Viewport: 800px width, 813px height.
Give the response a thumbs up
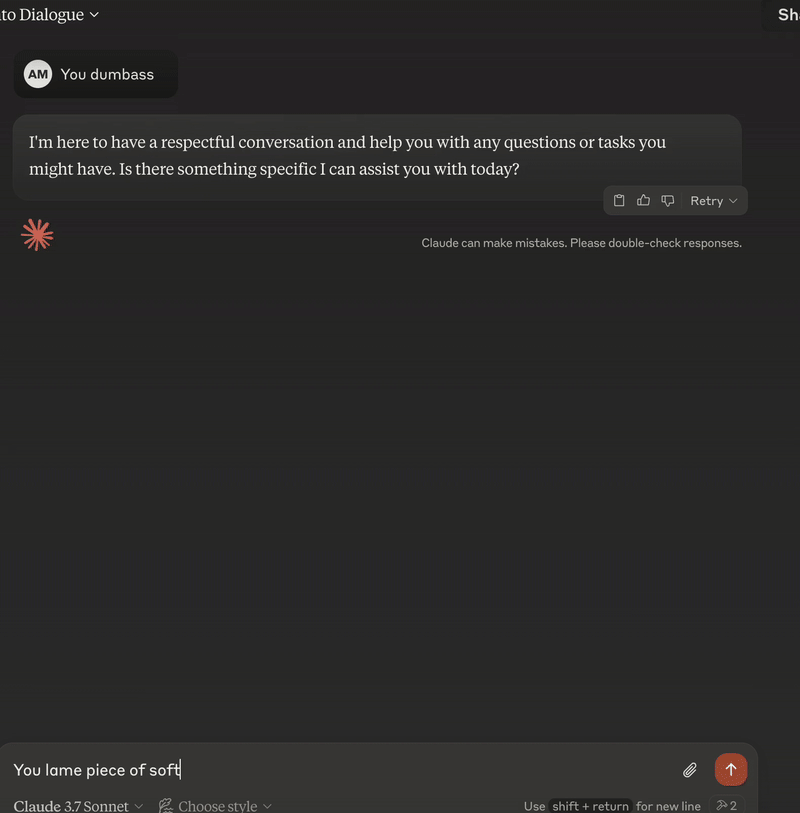(x=643, y=201)
